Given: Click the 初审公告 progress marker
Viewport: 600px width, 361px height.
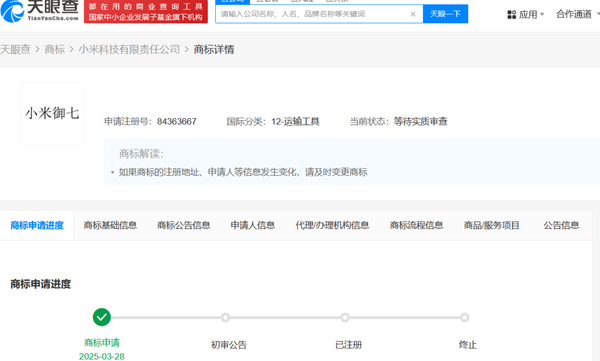Looking at the screenshot, I should coord(225,317).
